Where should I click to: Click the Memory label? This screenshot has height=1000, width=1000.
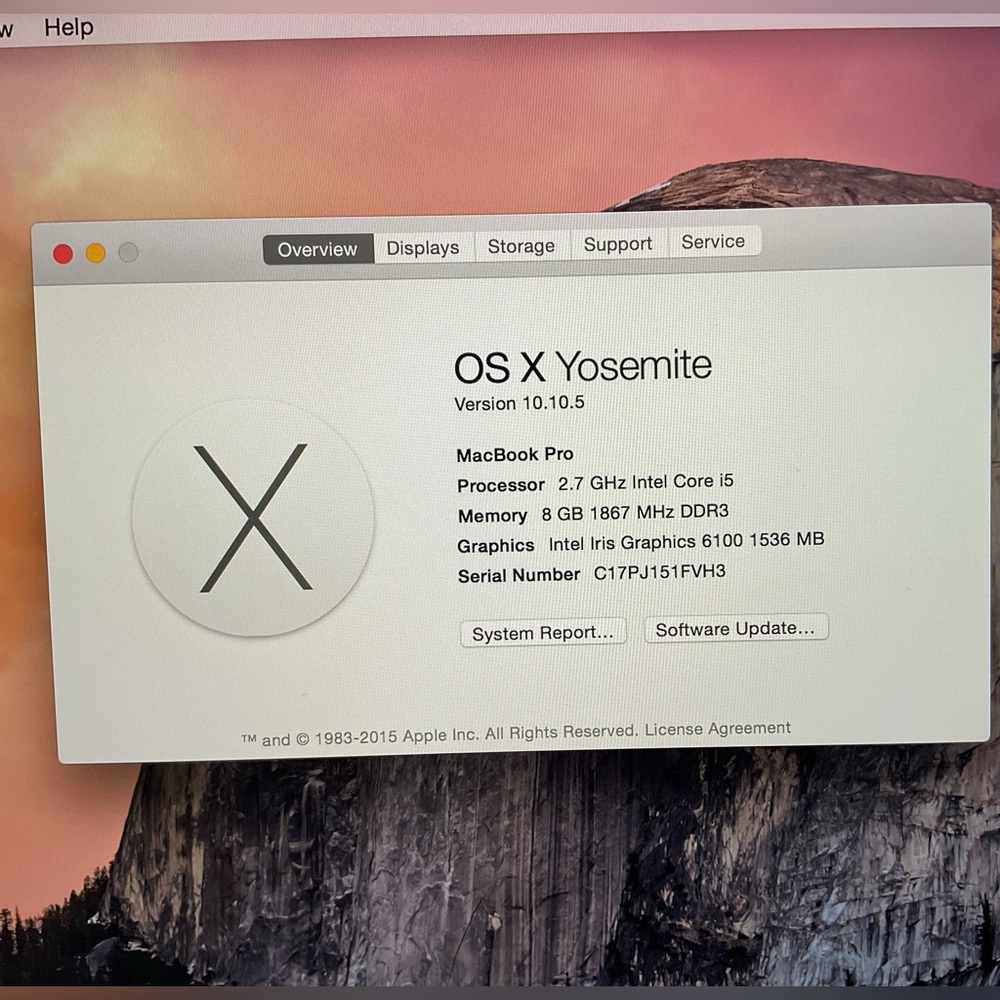492,515
